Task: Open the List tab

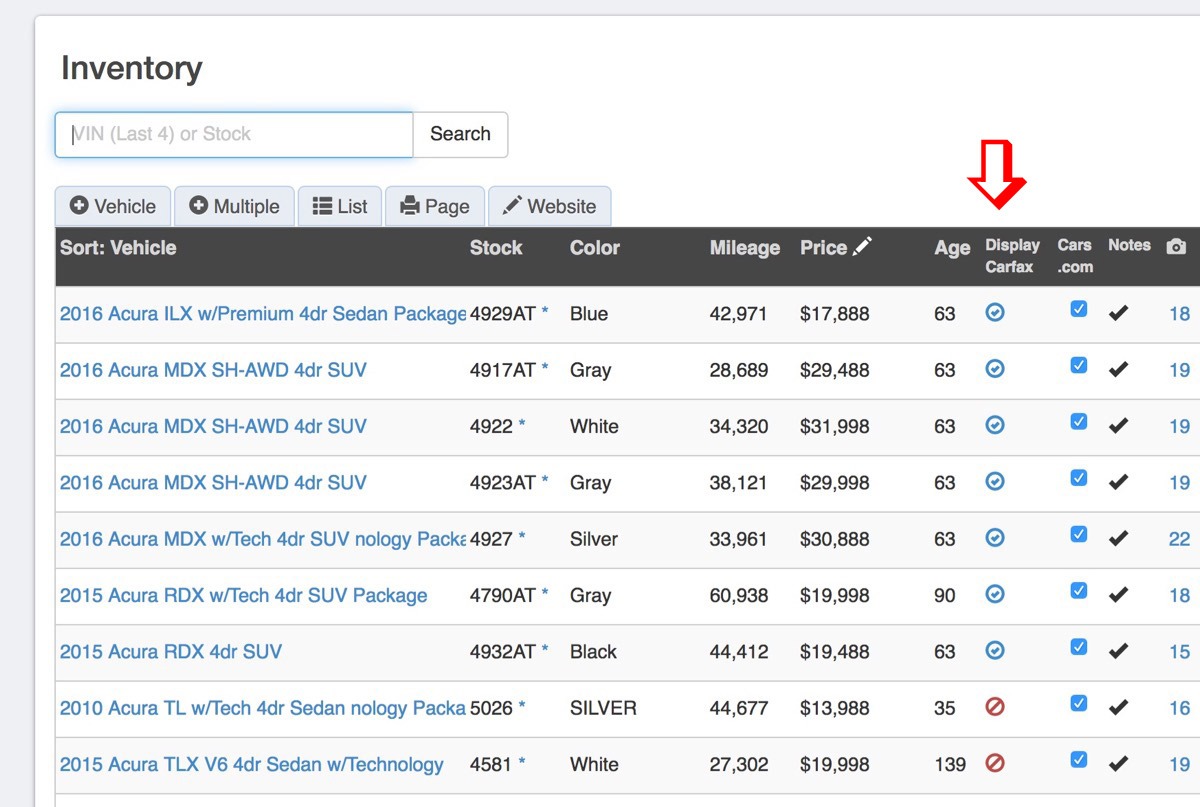Action: coord(340,207)
